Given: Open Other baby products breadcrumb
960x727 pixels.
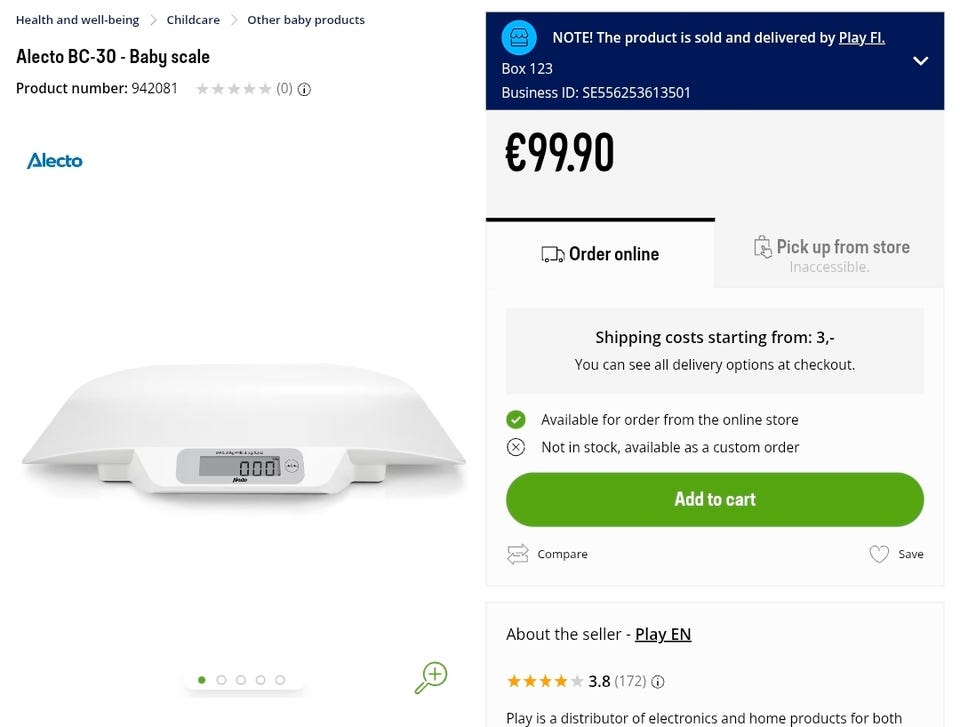Looking at the screenshot, I should pyautogui.click(x=306, y=20).
